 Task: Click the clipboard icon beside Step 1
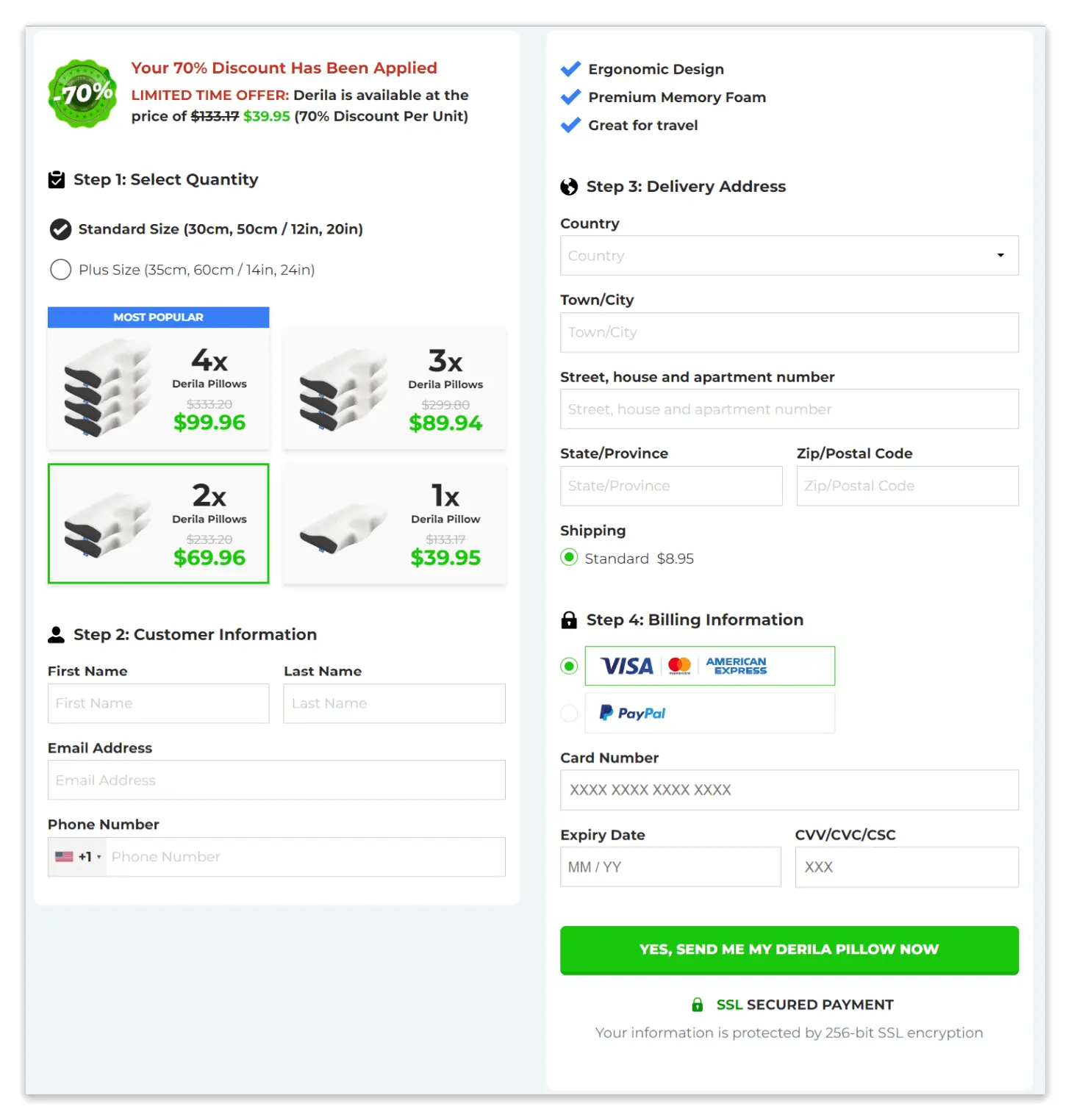coord(57,180)
